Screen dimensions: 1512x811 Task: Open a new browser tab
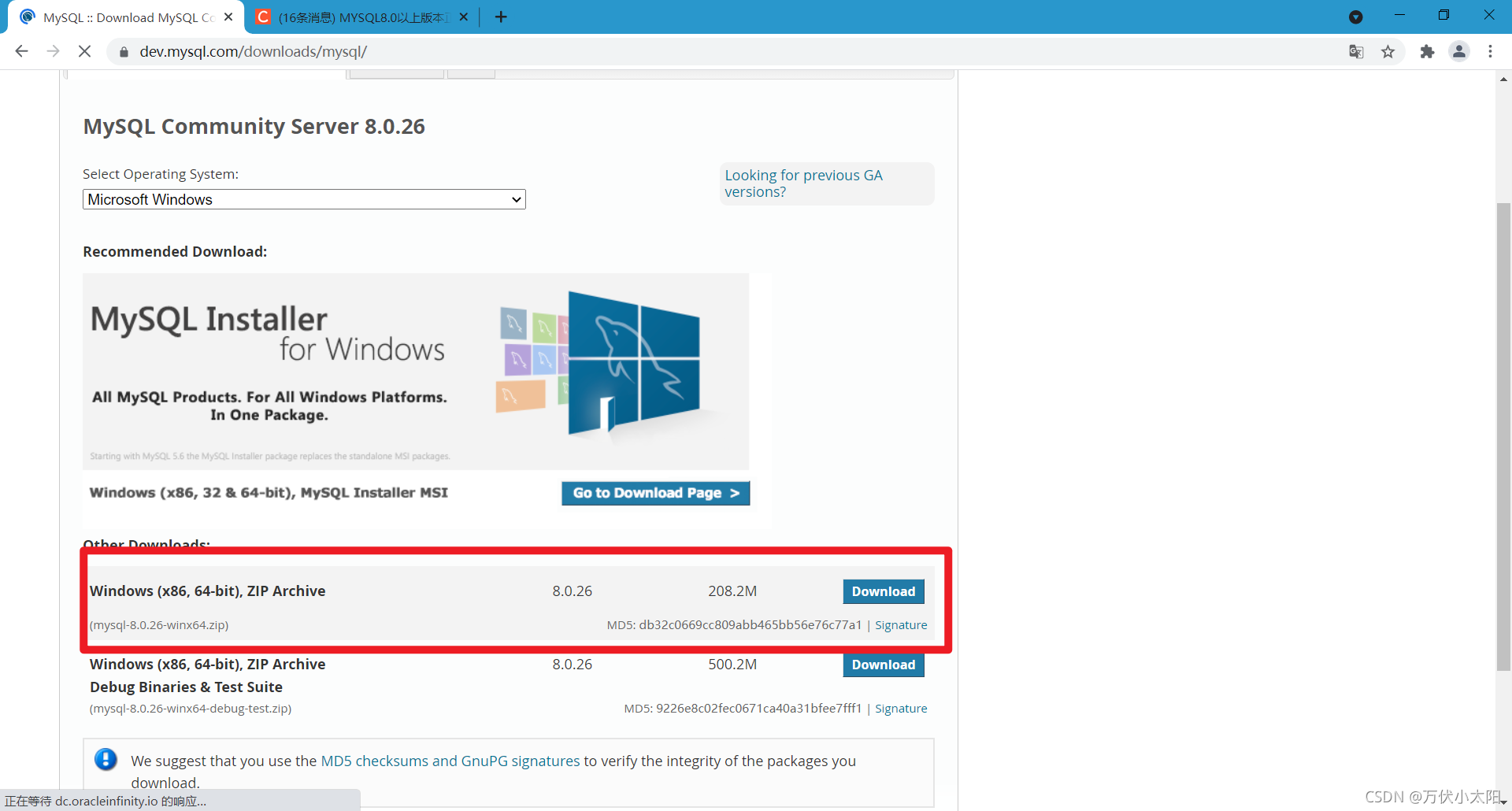point(501,17)
